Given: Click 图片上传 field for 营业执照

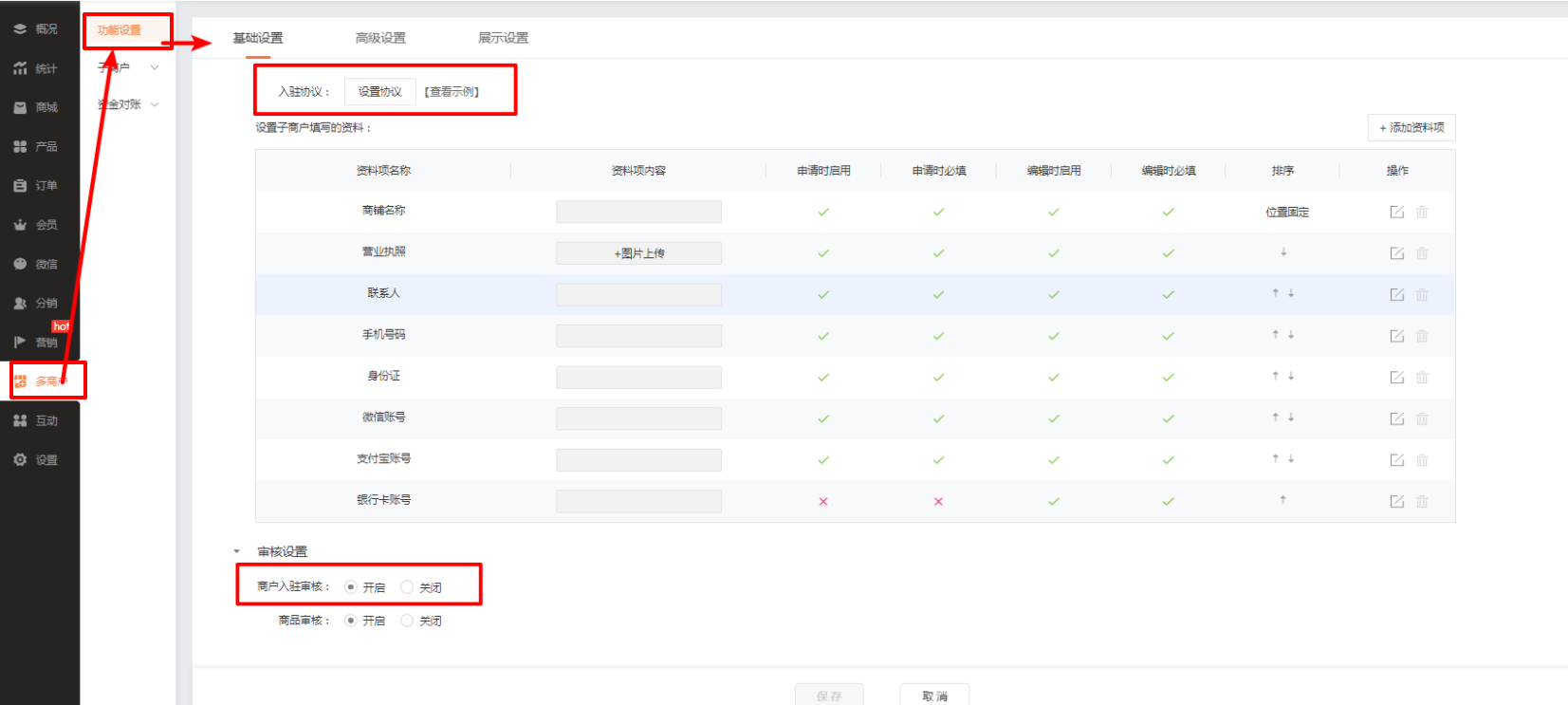Looking at the screenshot, I should [638, 253].
